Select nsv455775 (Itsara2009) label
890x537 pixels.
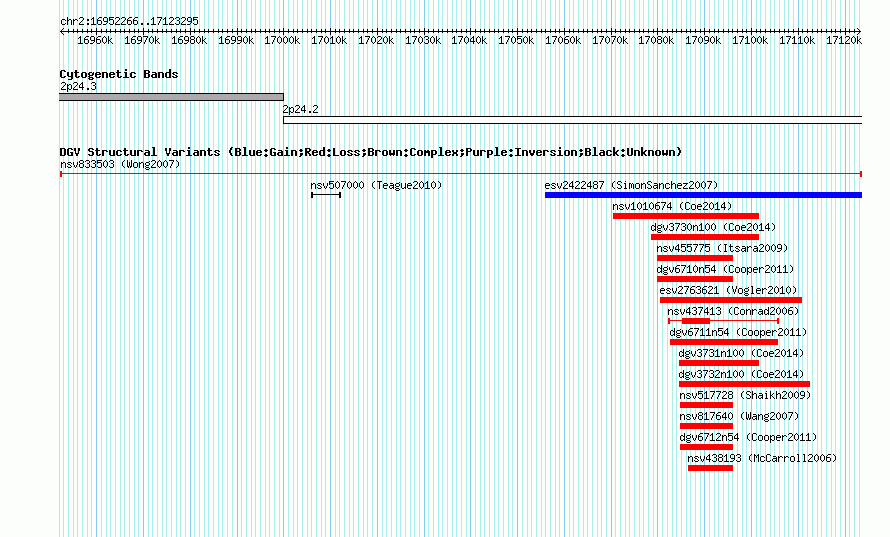coord(722,248)
